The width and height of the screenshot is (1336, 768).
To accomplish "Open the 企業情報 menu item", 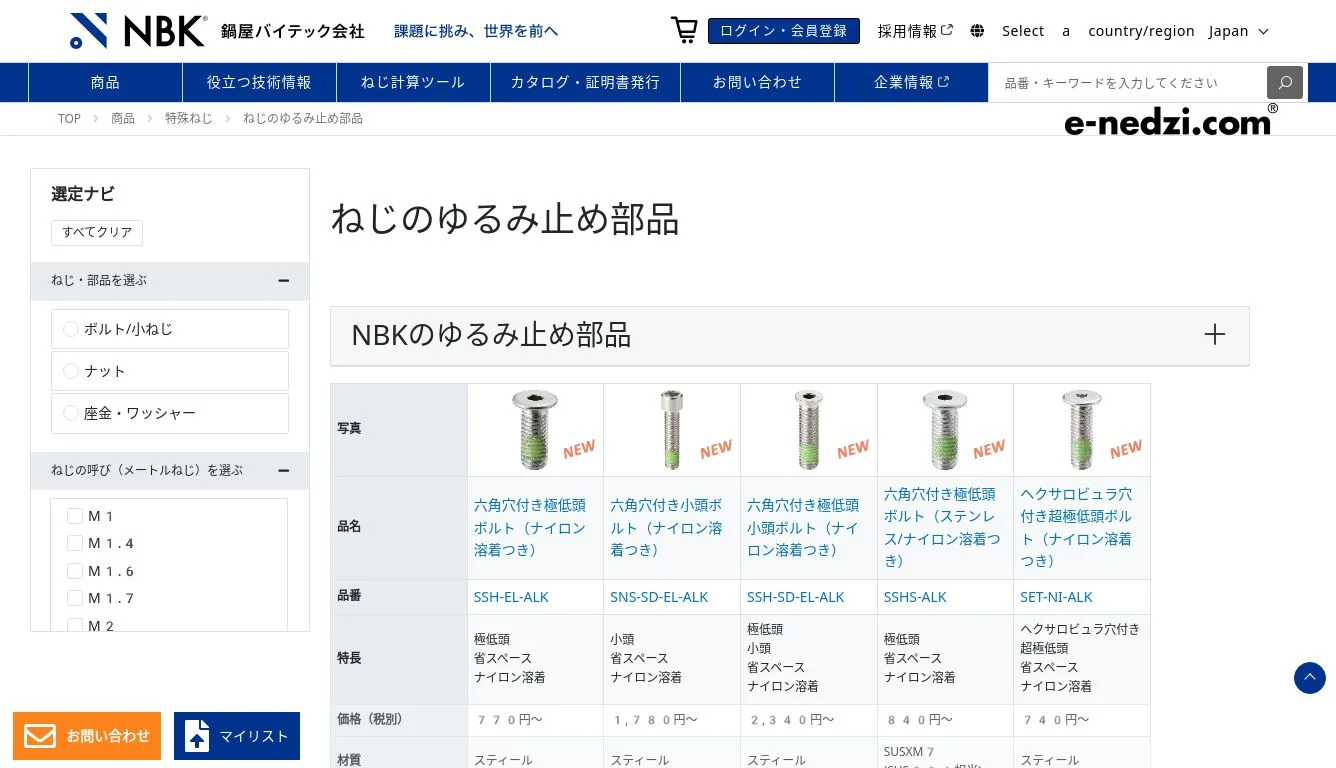I will coord(911,82).
